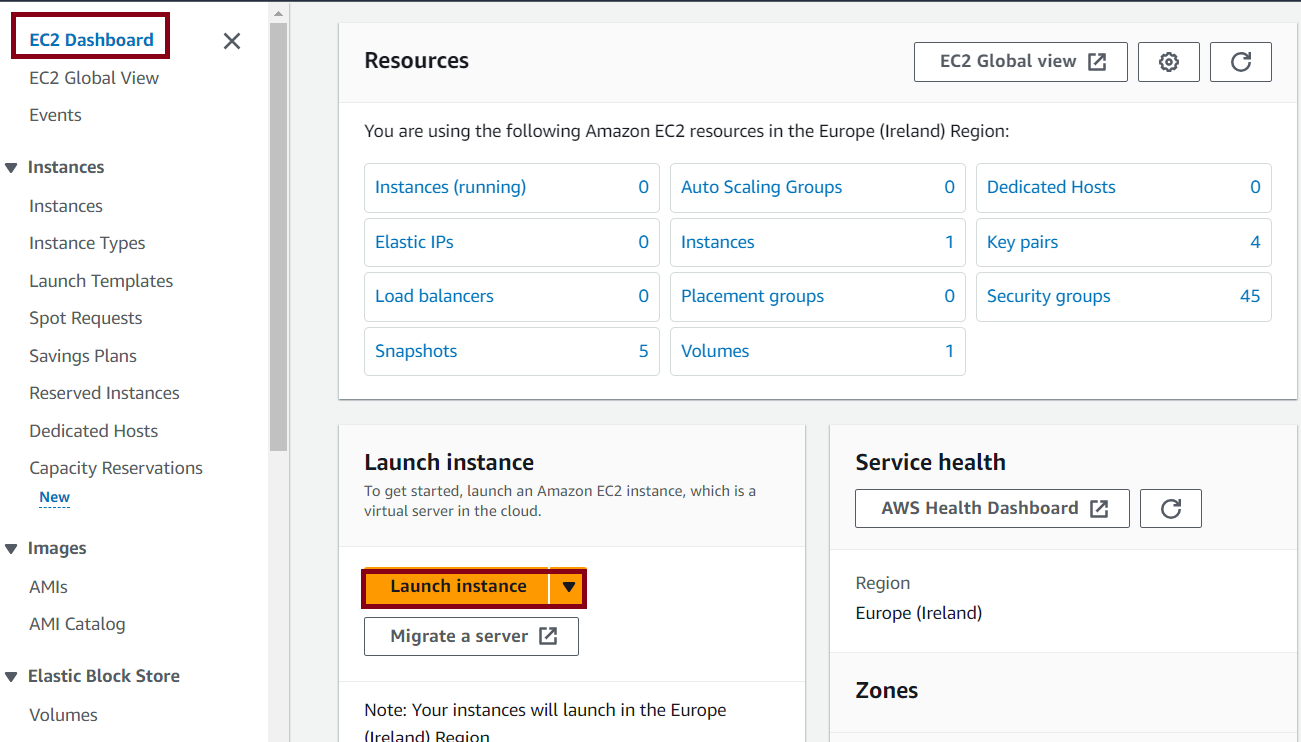
Task: Open the Launch instance dropdown arrow
Action: (567, 586)
